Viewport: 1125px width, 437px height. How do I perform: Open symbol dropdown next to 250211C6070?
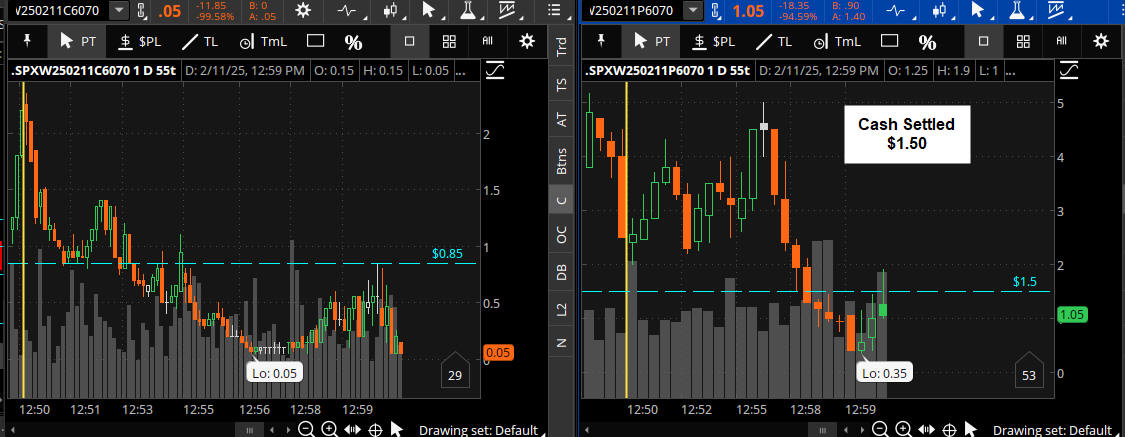pos(119,11)
